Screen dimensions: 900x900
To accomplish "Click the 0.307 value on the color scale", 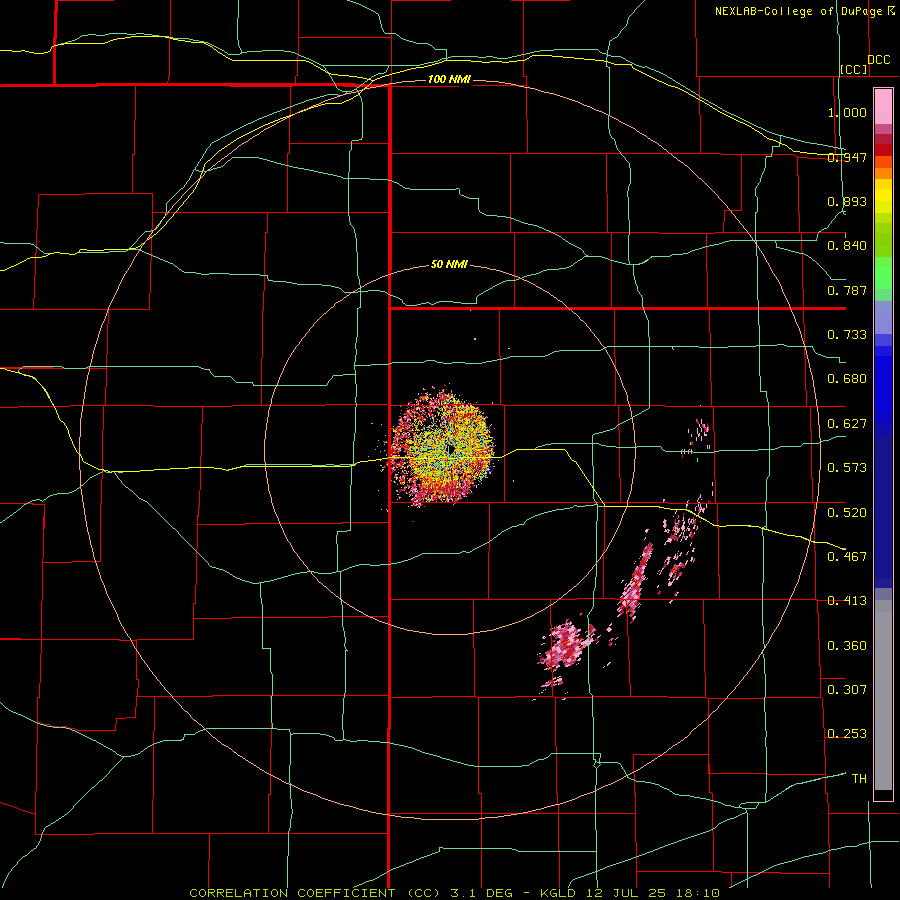I will [847, 690].
